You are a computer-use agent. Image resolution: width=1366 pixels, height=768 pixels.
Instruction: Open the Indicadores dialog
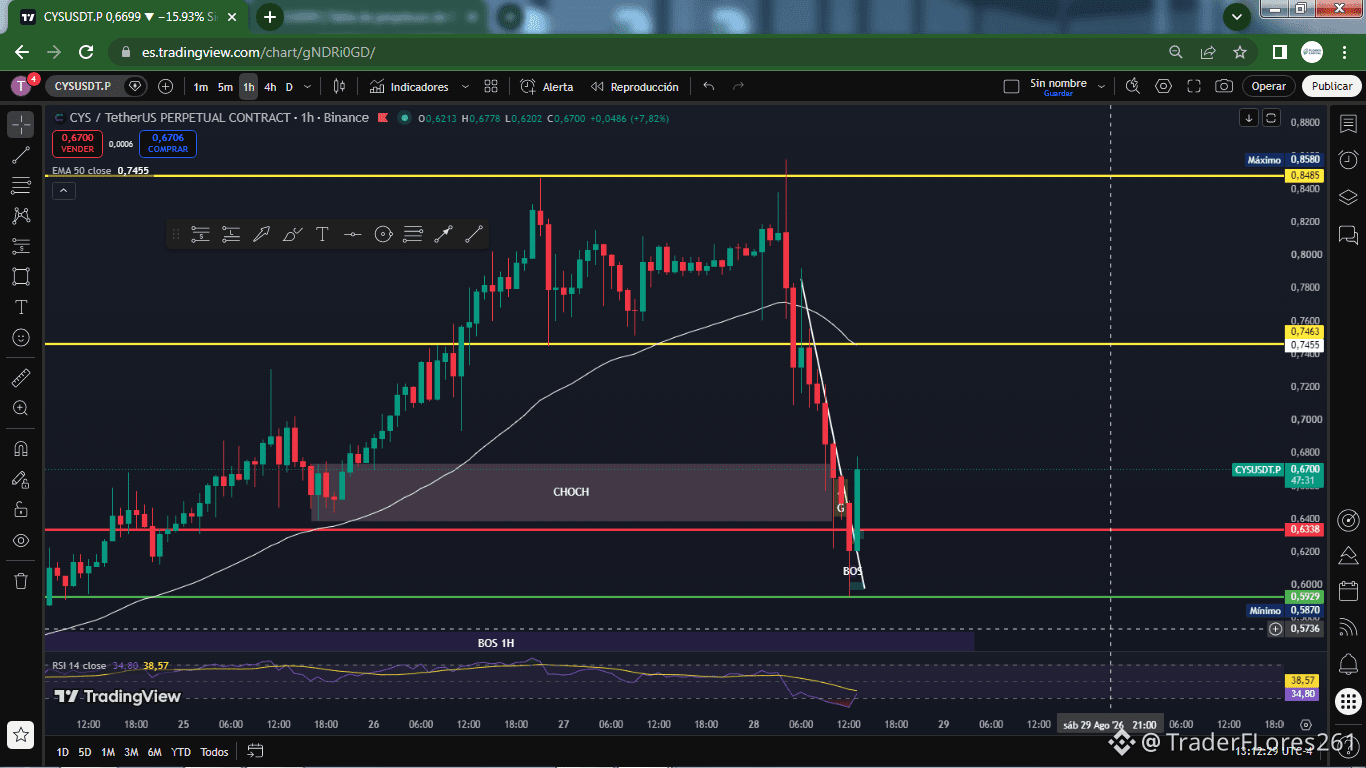tap(409, 87)
